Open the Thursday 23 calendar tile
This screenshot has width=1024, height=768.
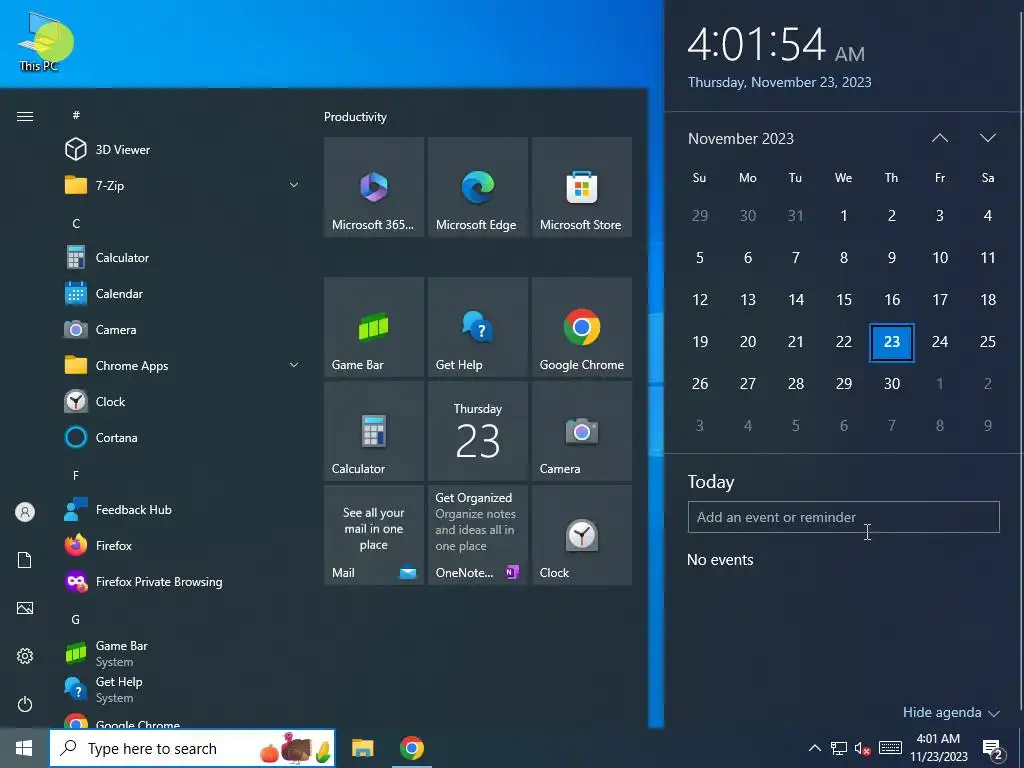pyautogui.click(x=477, y=431)
